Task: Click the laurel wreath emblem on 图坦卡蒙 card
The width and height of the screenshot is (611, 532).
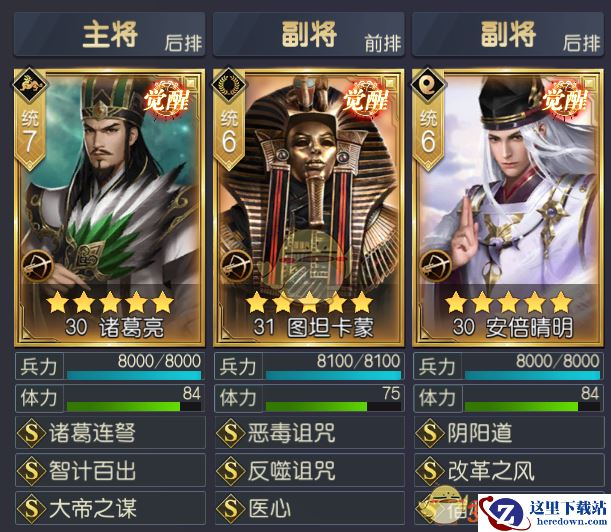Action: pyautogui.click(x=229, y=85)
